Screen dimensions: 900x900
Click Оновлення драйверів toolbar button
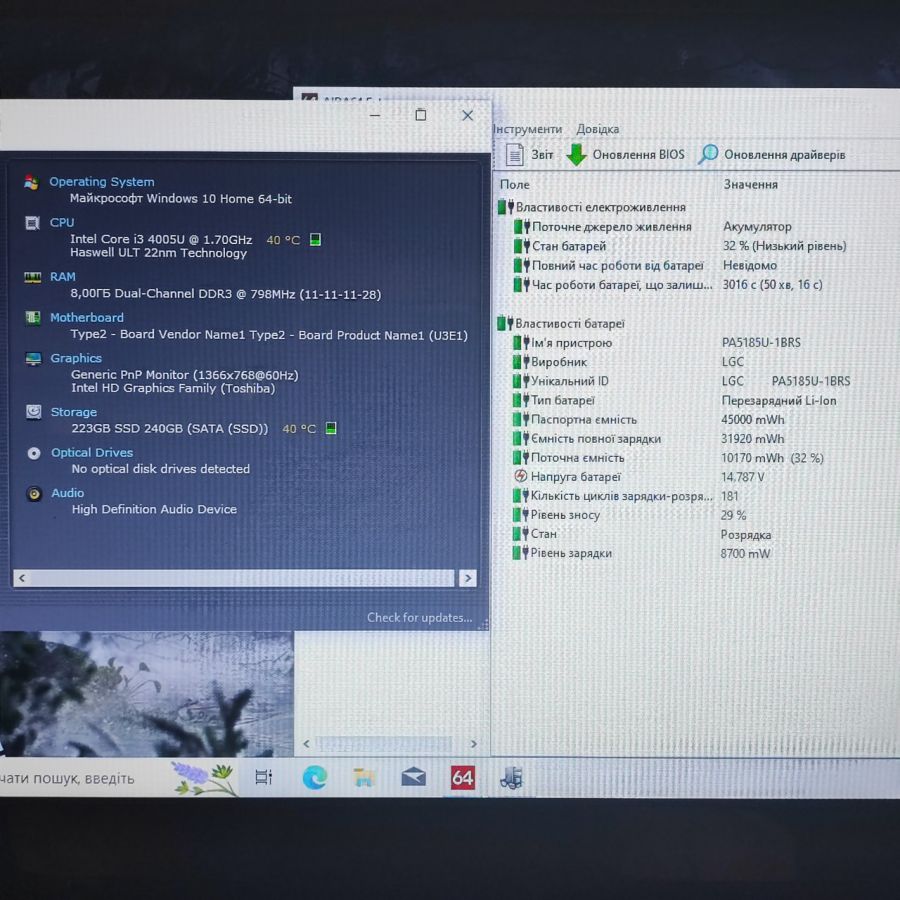pyautogui.click(x=771, y=154)
